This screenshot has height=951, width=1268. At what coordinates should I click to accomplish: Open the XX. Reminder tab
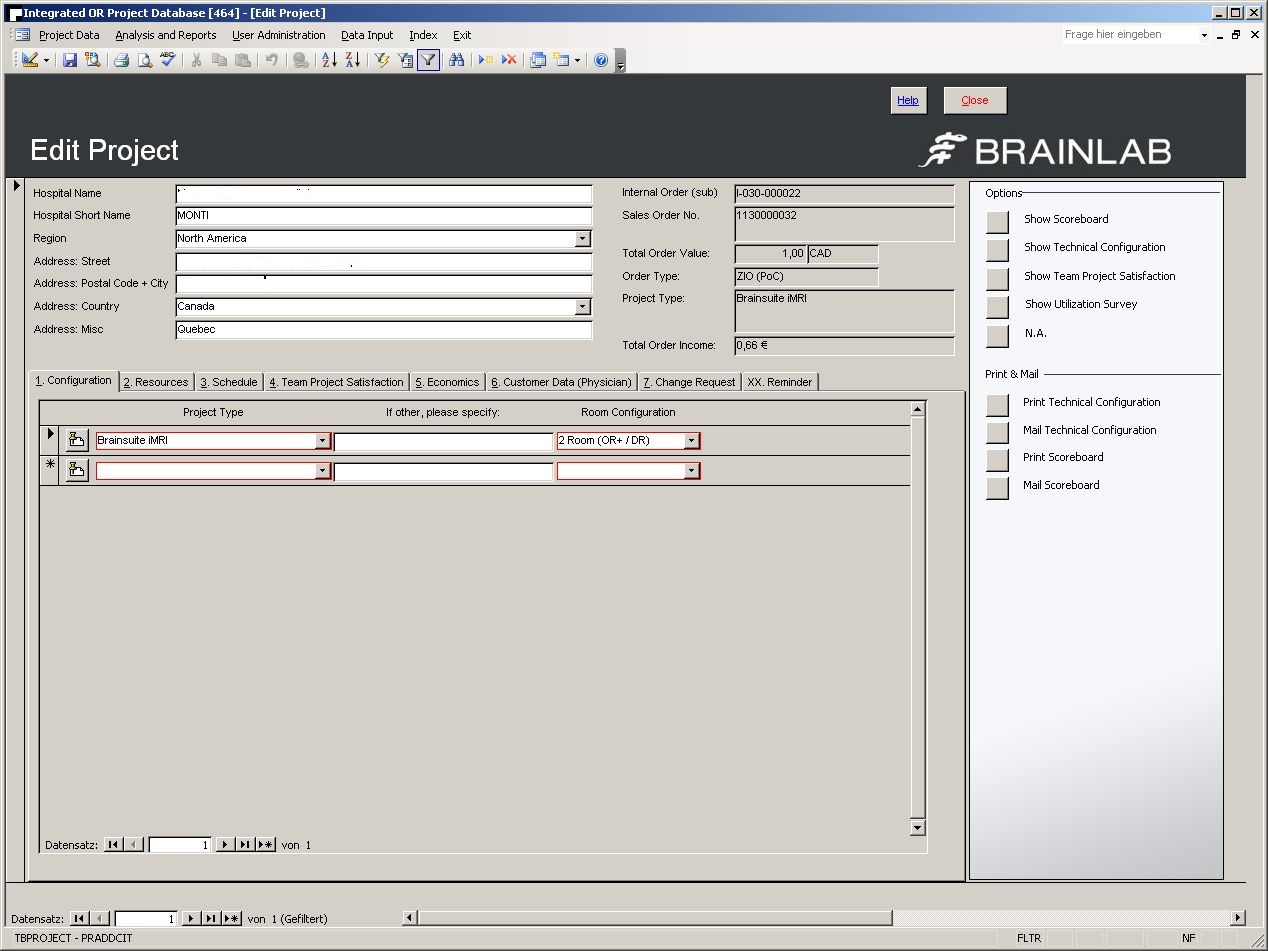pos(780,382)
